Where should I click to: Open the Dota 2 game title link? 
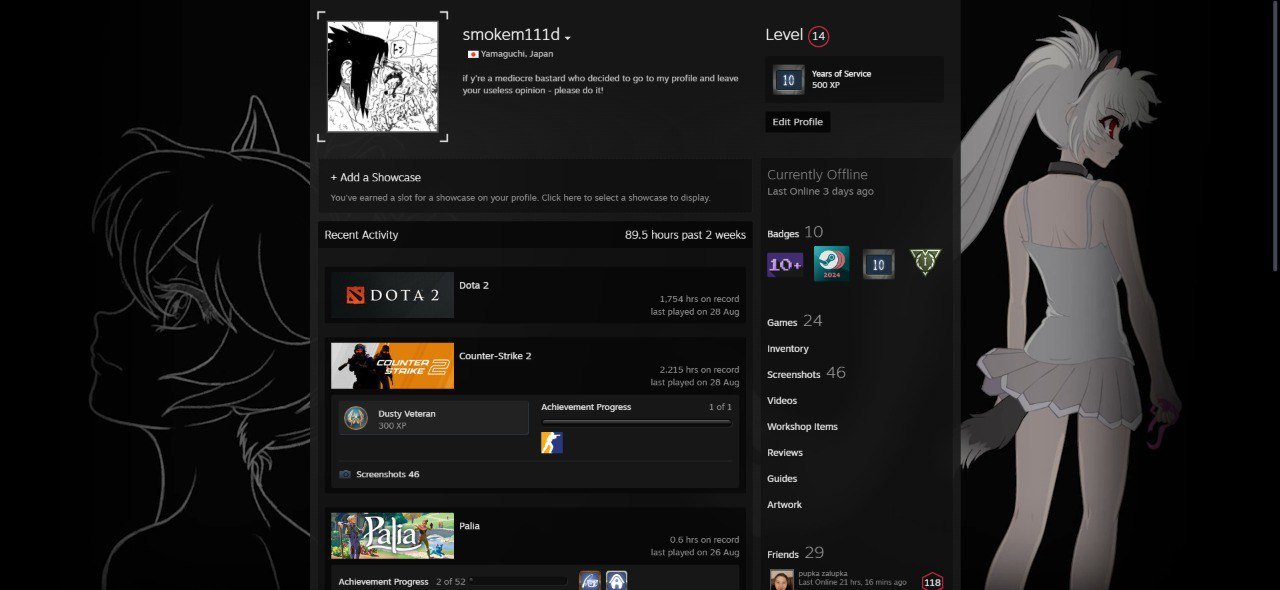(x=474, y=286)
